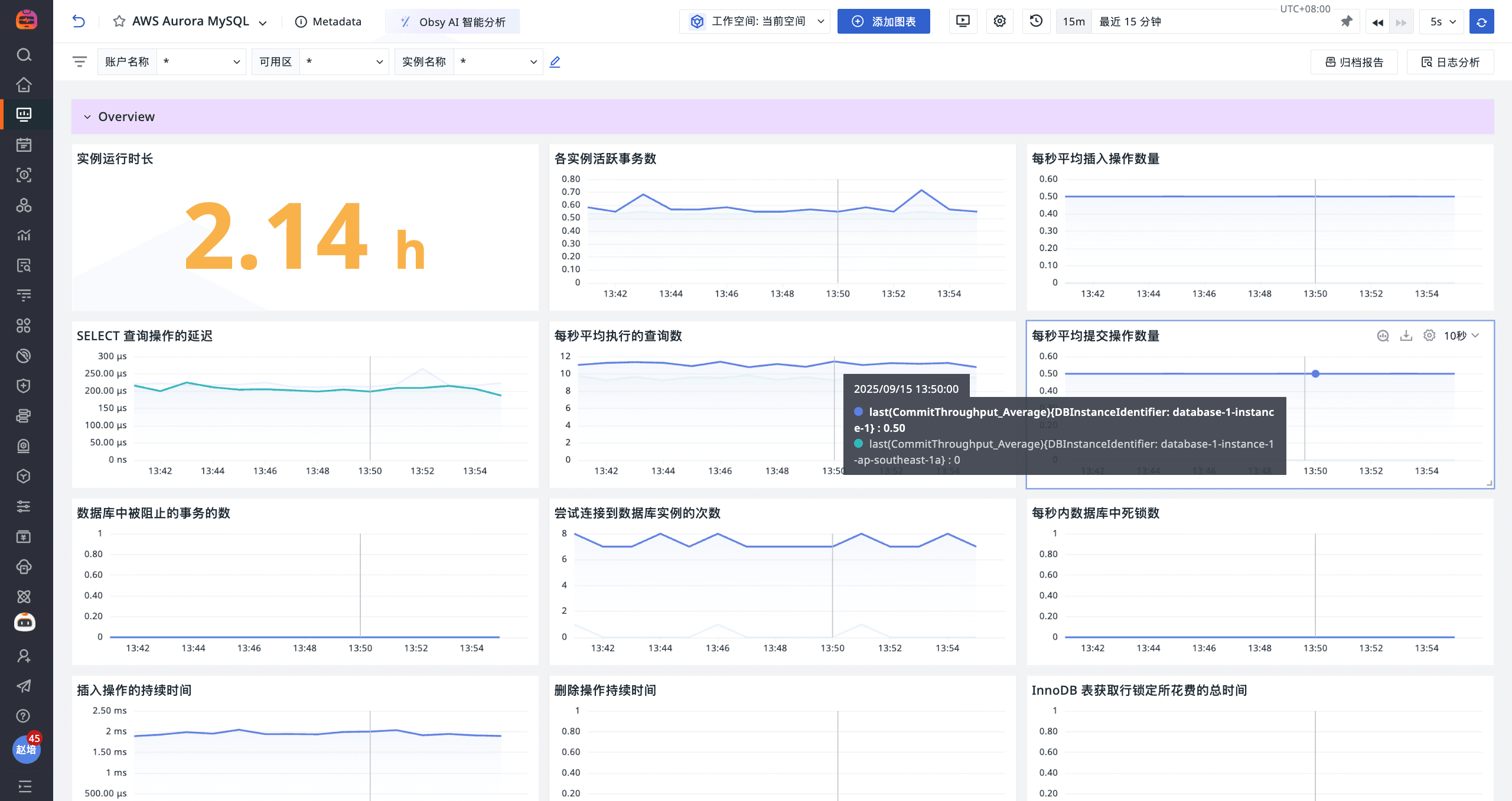This screenshot has width=1512, height=801.
Task: Click the 归档报告 button
Action: click(x=1354, y=62)
